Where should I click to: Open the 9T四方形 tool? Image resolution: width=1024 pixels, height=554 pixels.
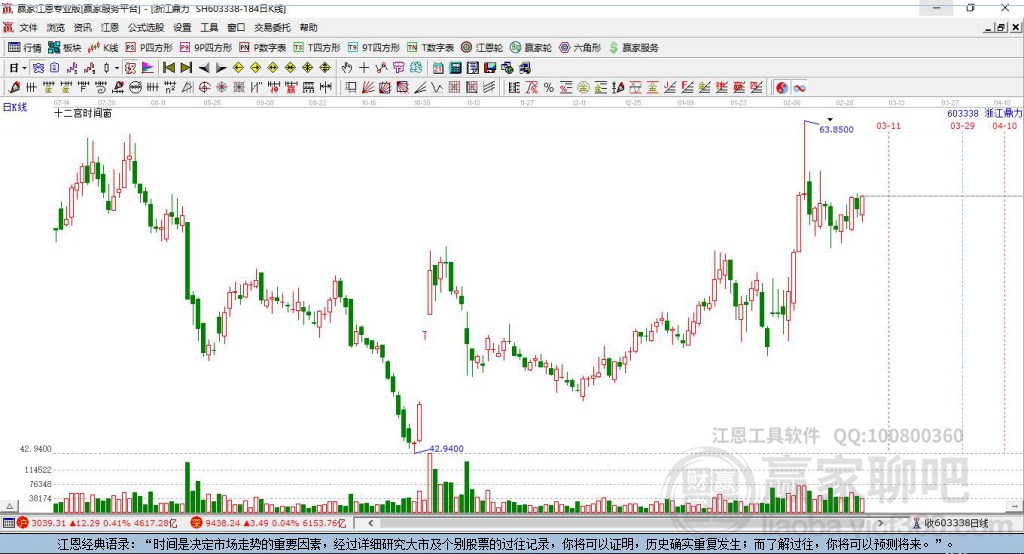(374, 48)
